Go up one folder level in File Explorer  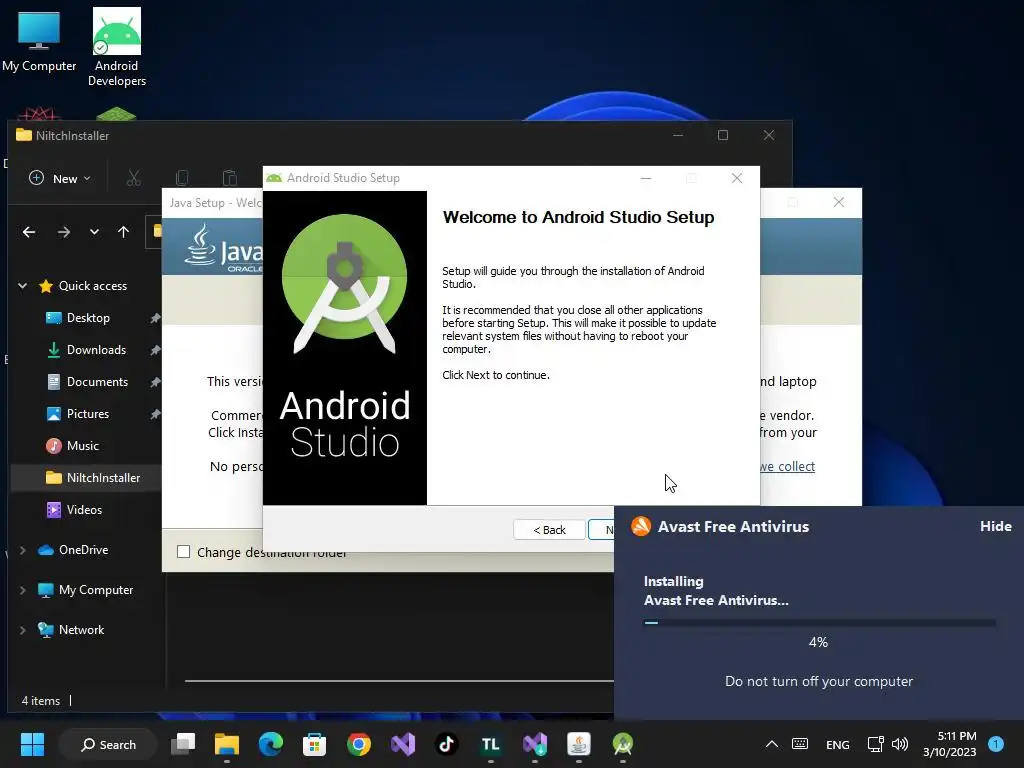point(123,232)
